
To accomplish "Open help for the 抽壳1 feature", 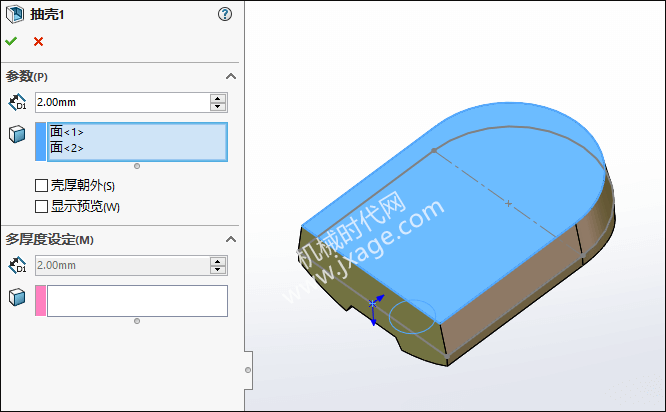I will pyautogui.click(x=225, y=14).
